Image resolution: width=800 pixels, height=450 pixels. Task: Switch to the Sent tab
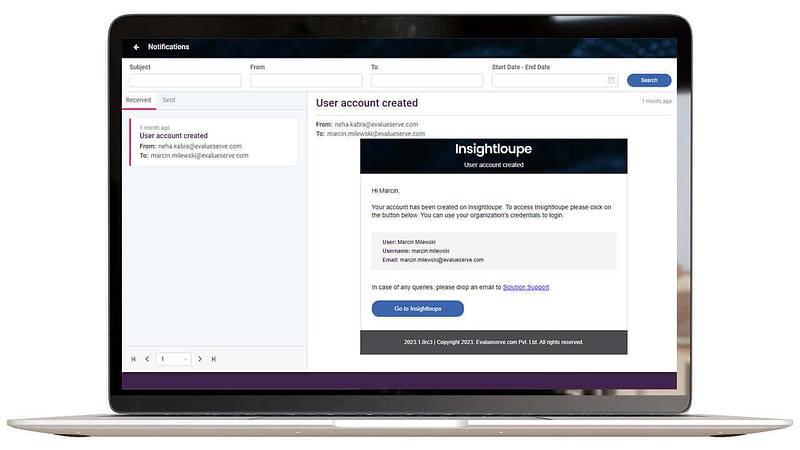click(x=169, y=100)
